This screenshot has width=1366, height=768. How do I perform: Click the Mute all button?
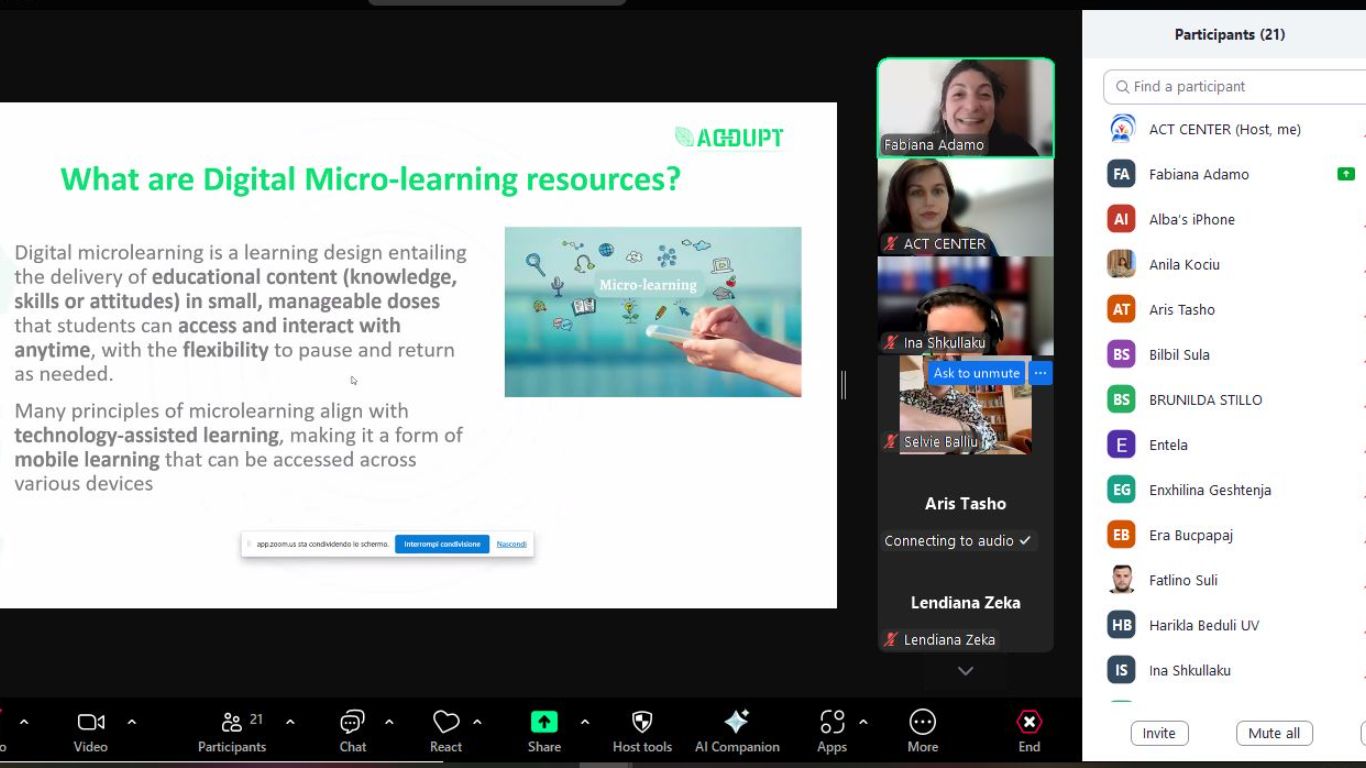[1273, 733]
